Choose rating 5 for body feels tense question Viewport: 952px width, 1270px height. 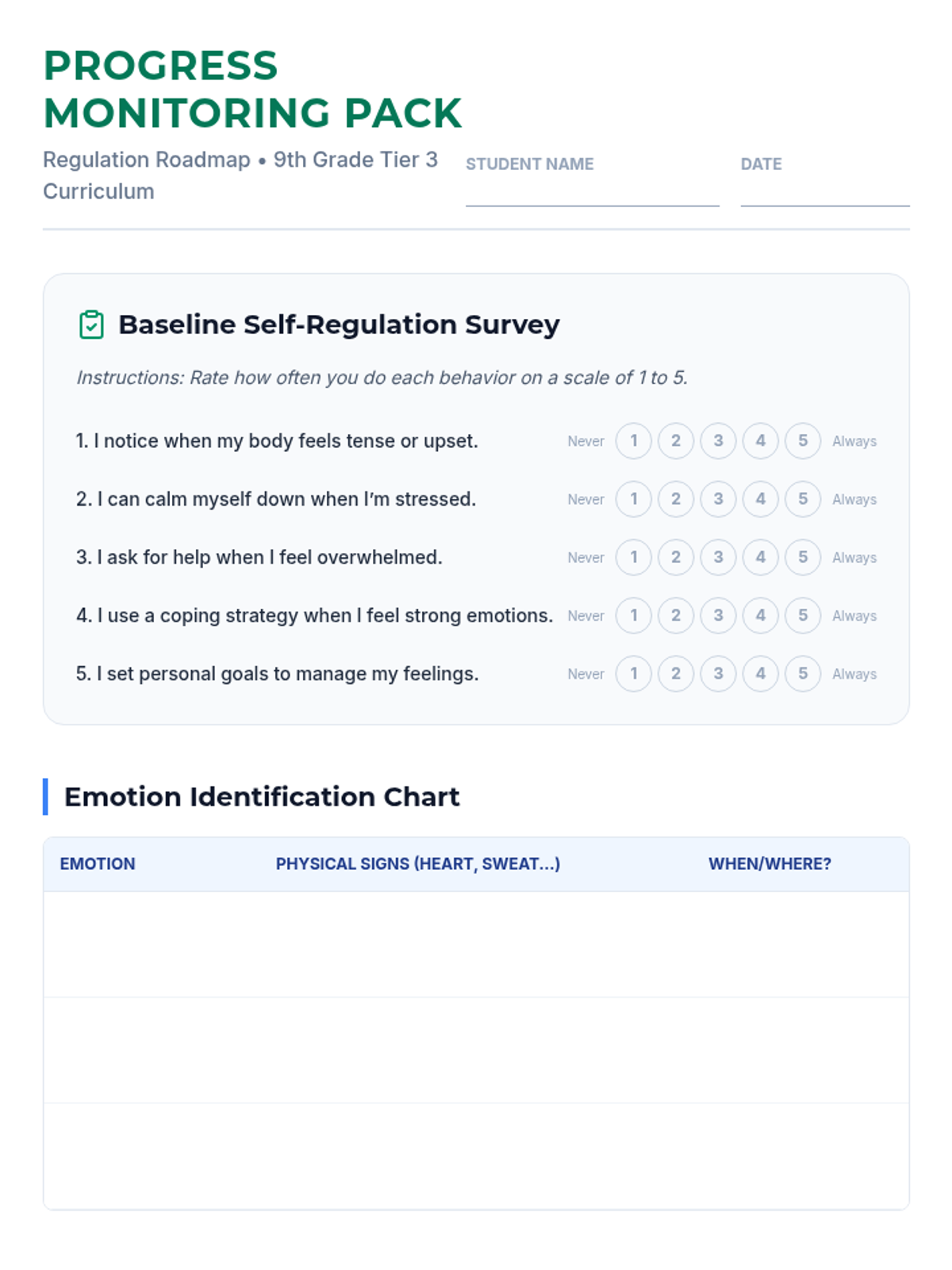(802, 441)
